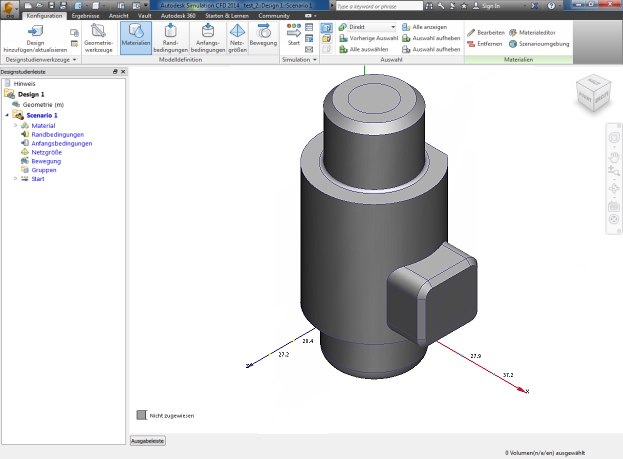The height and width of the screenshot is (459, 623).
Task: Select Hinweis in design study bar
Action: [25, 83]
